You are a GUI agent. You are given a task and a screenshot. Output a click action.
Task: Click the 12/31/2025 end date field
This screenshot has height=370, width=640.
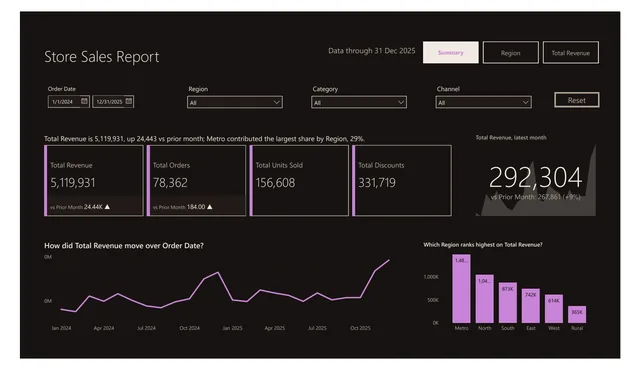pos(113,102)
